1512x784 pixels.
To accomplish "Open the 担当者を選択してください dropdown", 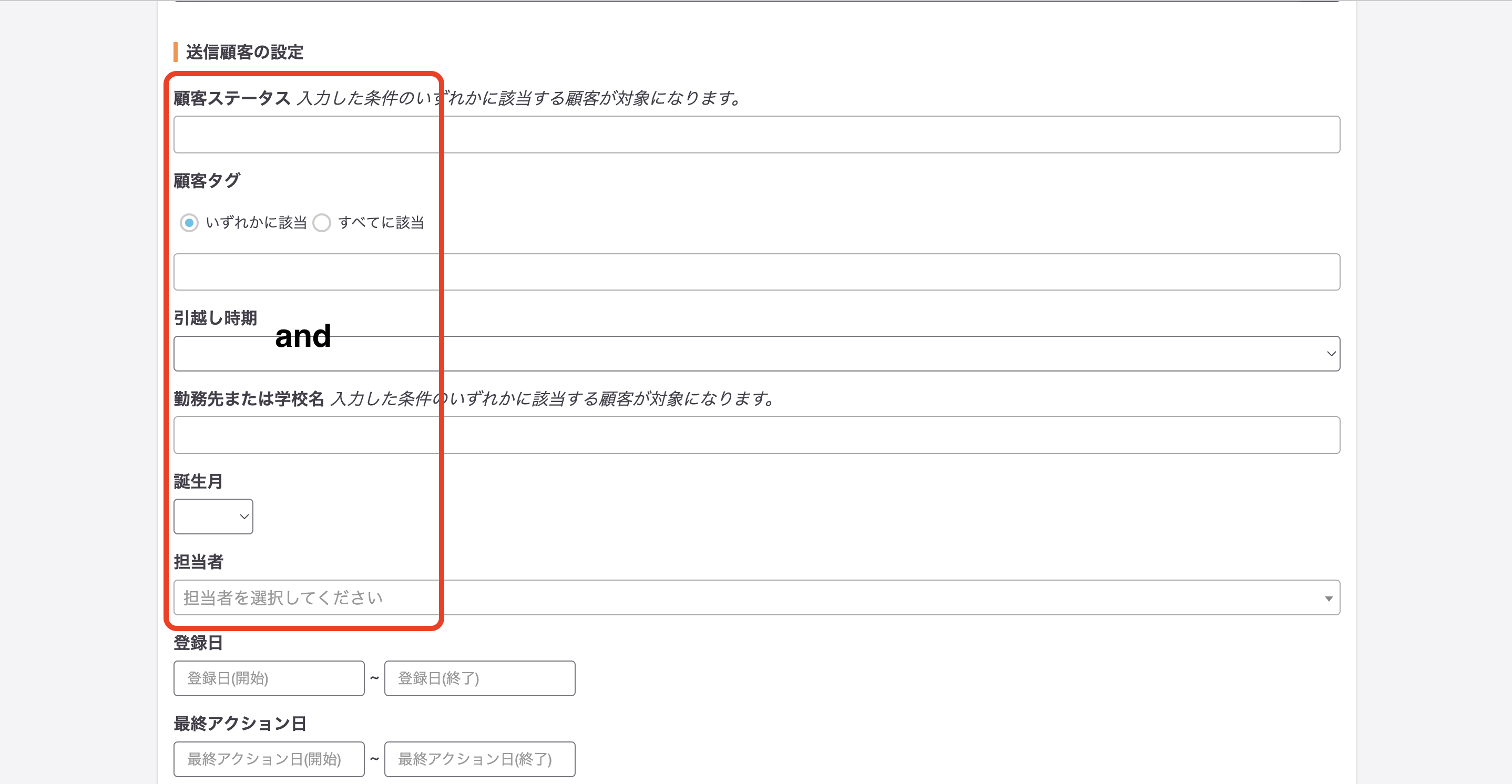I will [x=757, y=597].
